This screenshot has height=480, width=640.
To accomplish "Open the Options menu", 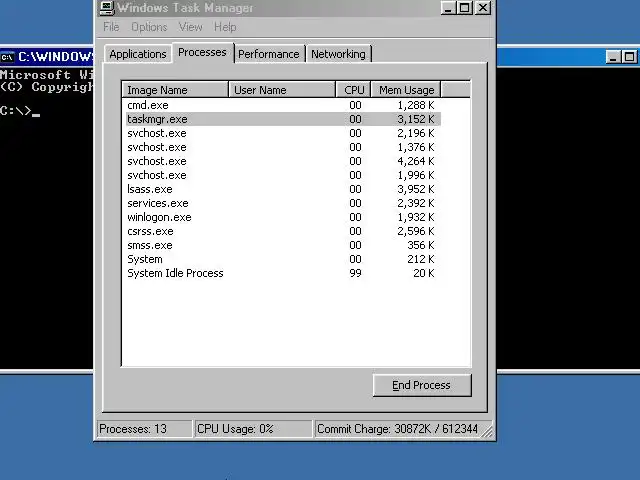I will pos(149,27).
